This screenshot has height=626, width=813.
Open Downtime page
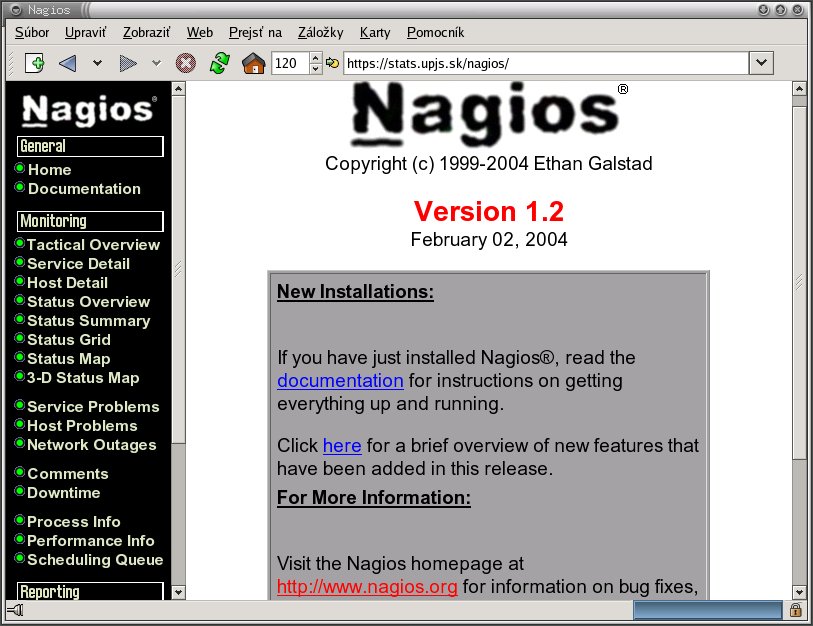click(x=64, y=493)
